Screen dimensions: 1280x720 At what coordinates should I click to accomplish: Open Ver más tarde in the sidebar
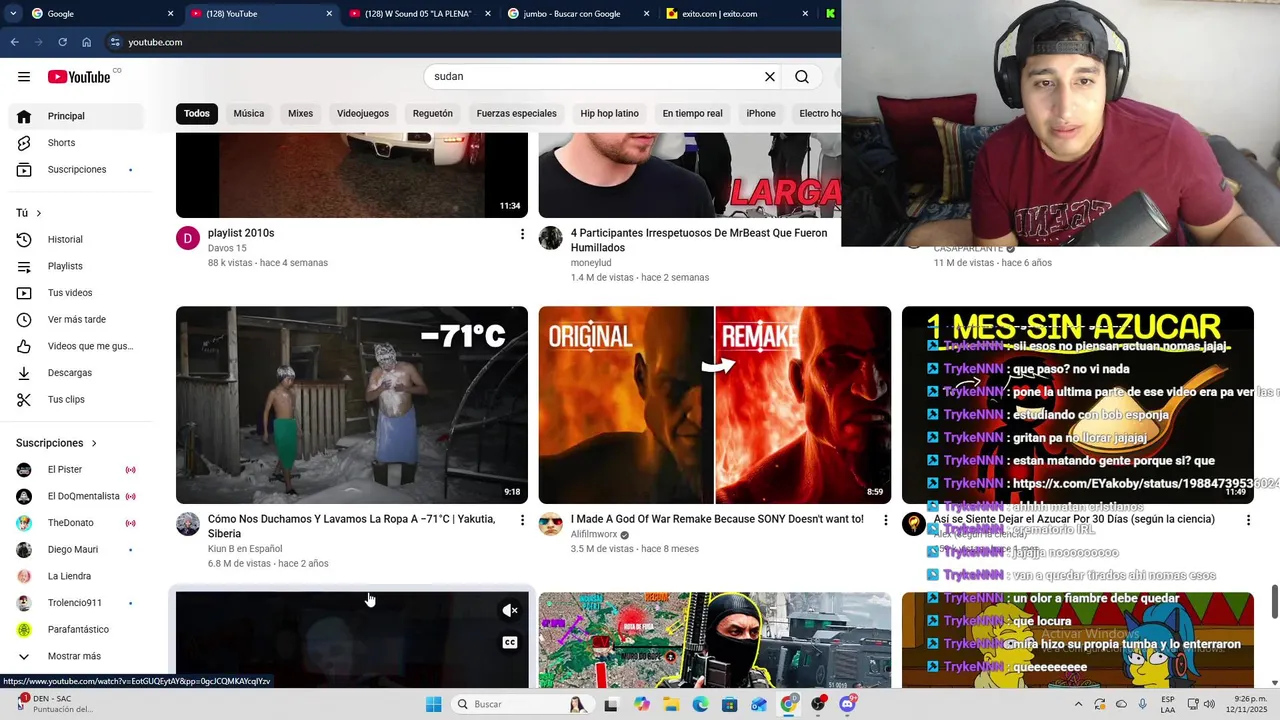pyautogui.click(x=76, y=320)
